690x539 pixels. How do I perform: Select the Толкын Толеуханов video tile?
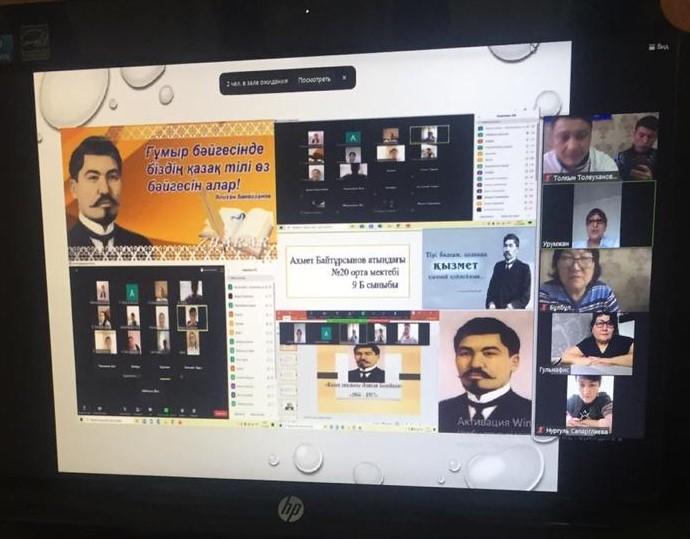coord(600,148)
